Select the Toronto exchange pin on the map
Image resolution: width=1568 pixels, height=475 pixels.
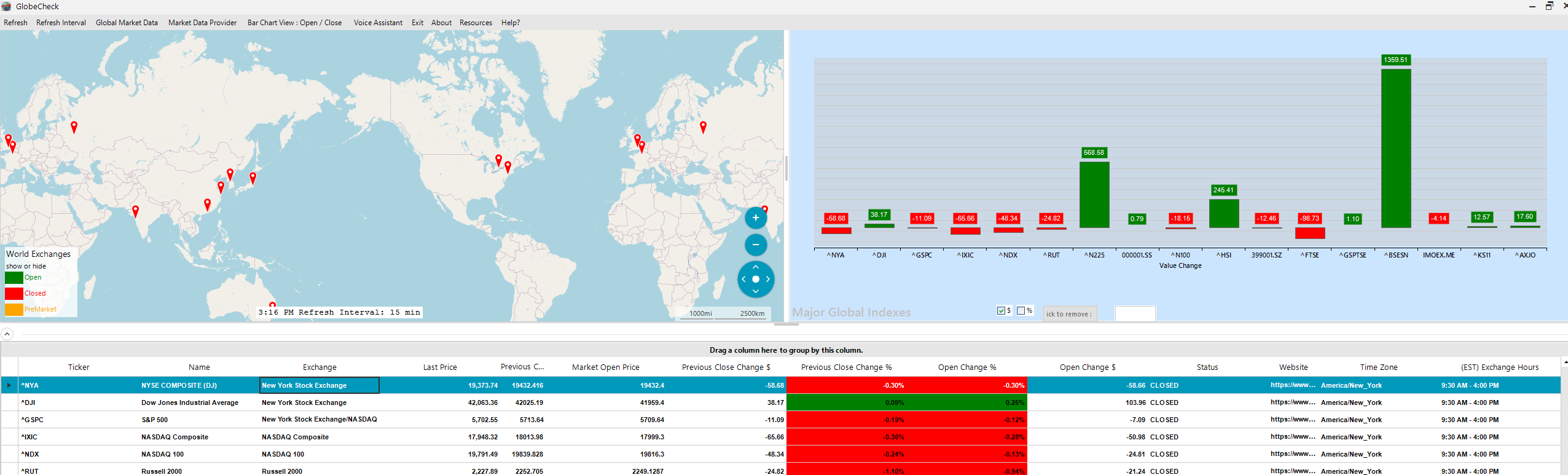(x=498, y=160)
